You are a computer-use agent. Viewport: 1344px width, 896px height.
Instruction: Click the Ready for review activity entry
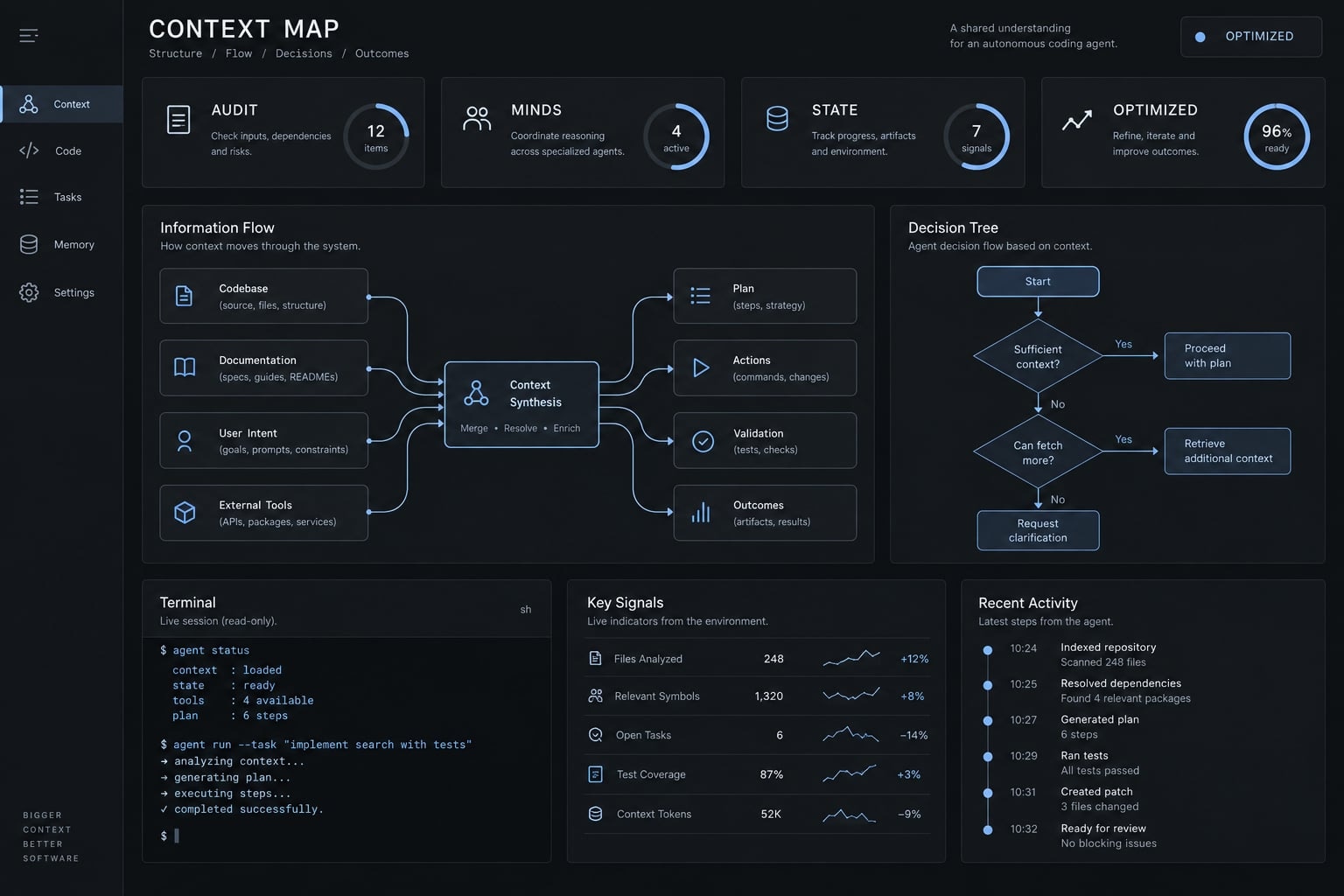[x=1083, y=836]
